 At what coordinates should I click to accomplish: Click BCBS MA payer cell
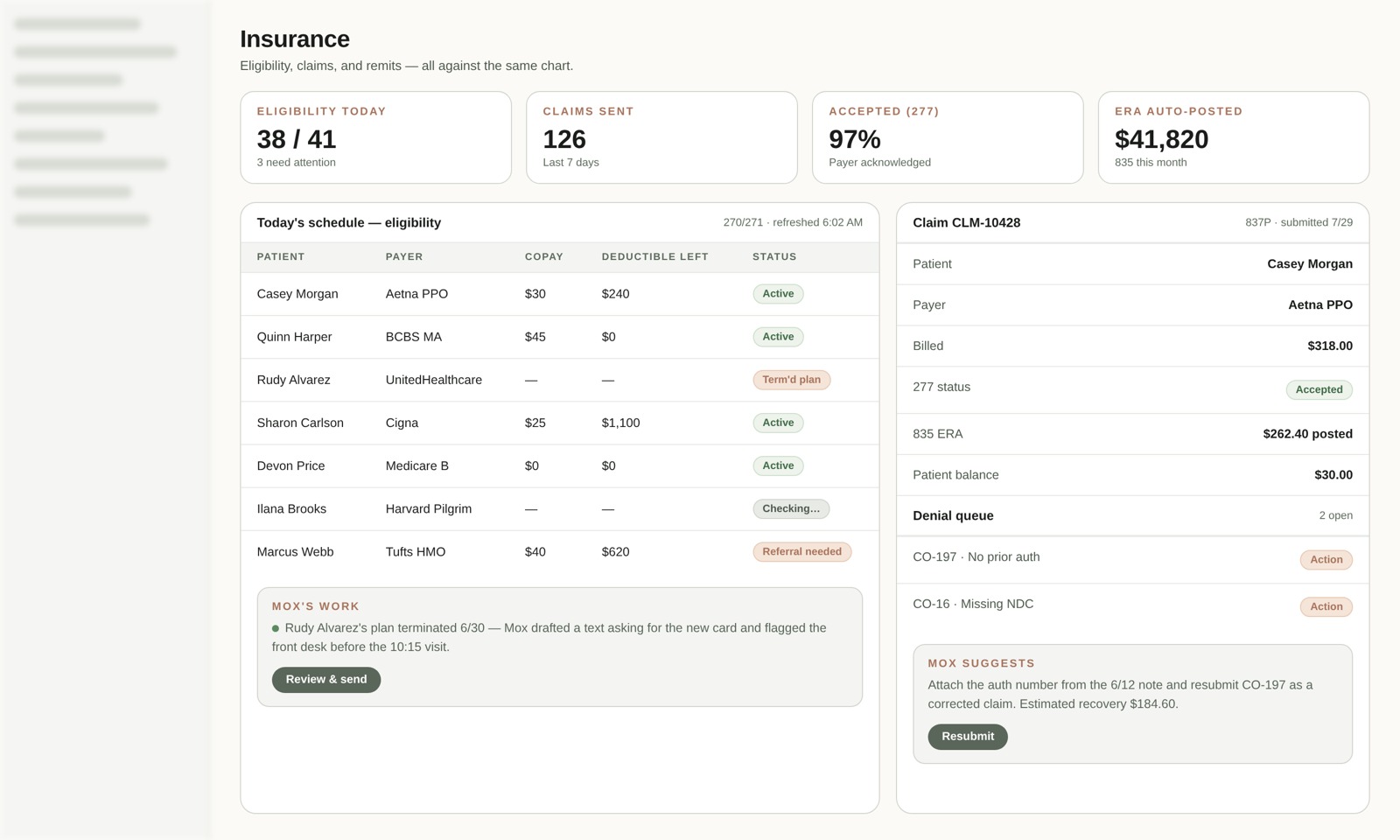pyautogui.click(x=414, y=337)
